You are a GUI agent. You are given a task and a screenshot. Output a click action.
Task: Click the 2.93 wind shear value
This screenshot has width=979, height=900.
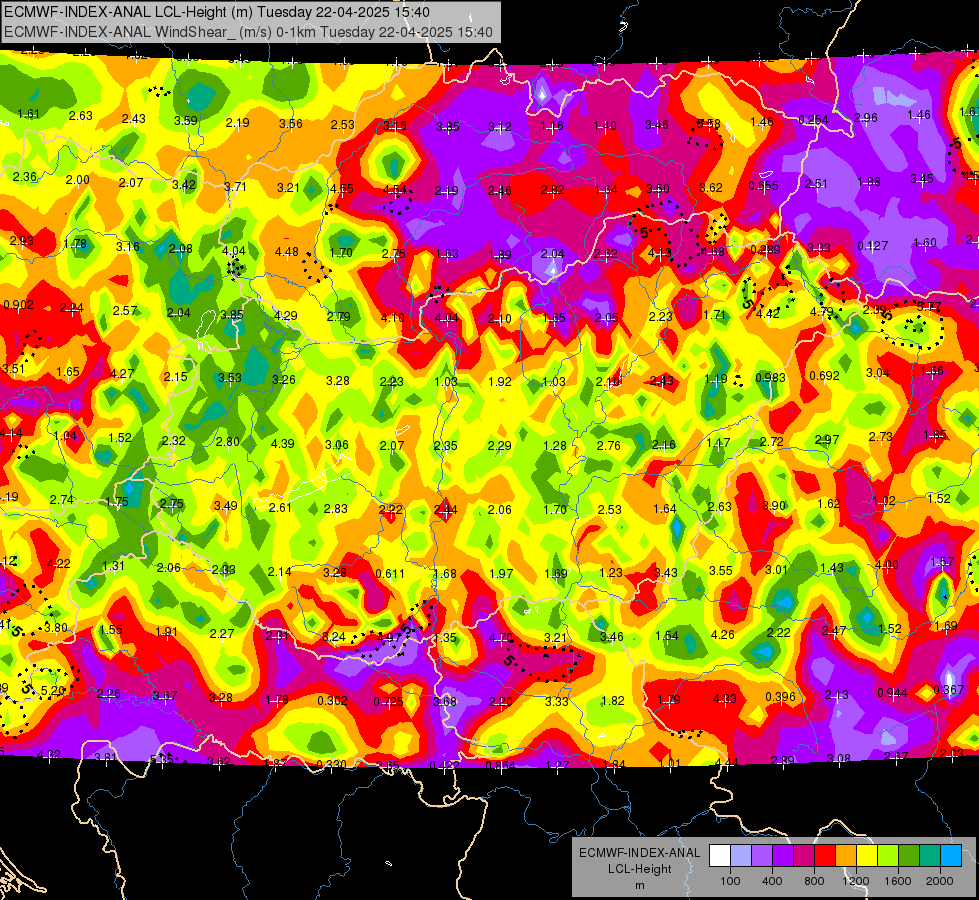click(21, 240)
